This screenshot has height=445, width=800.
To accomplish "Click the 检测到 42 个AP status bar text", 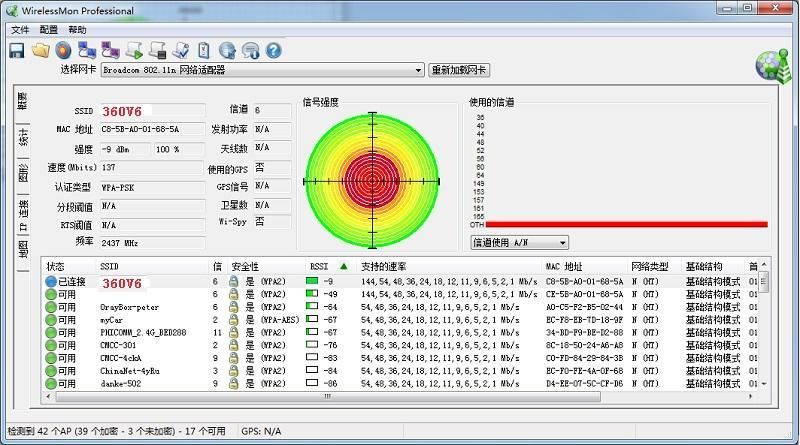I will pos(116,431).
